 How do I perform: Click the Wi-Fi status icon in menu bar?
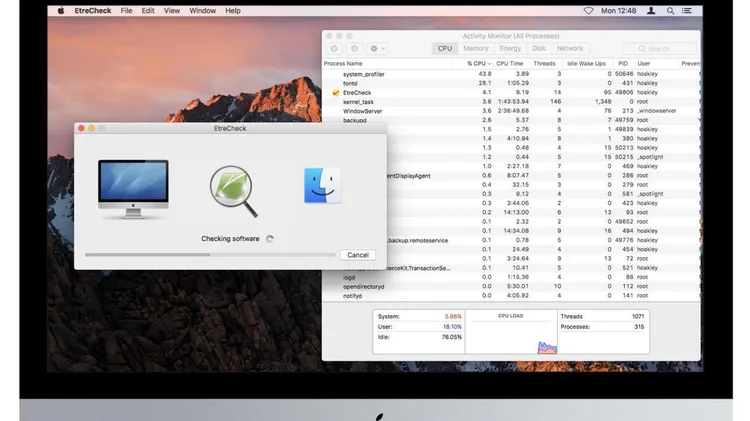pos(588,11)
